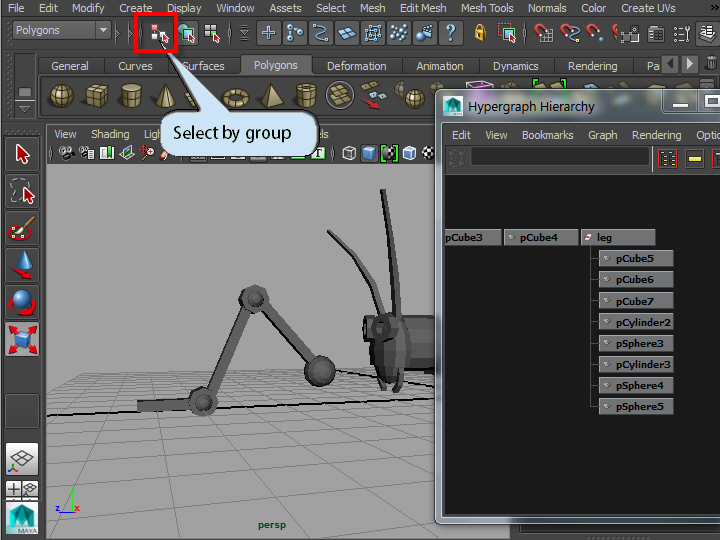This screenshot has height=540, width=720.
Task: Select pCube4 node in Hypergraph
Action: click(x=541, y=237)
